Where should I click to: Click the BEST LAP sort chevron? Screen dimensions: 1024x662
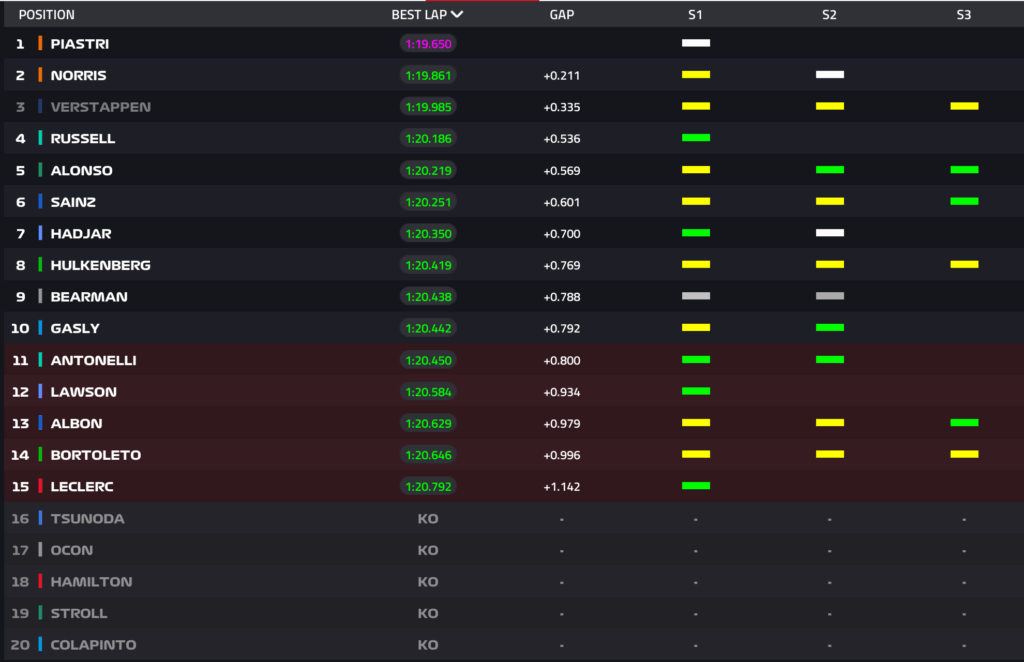coord(457,15)
